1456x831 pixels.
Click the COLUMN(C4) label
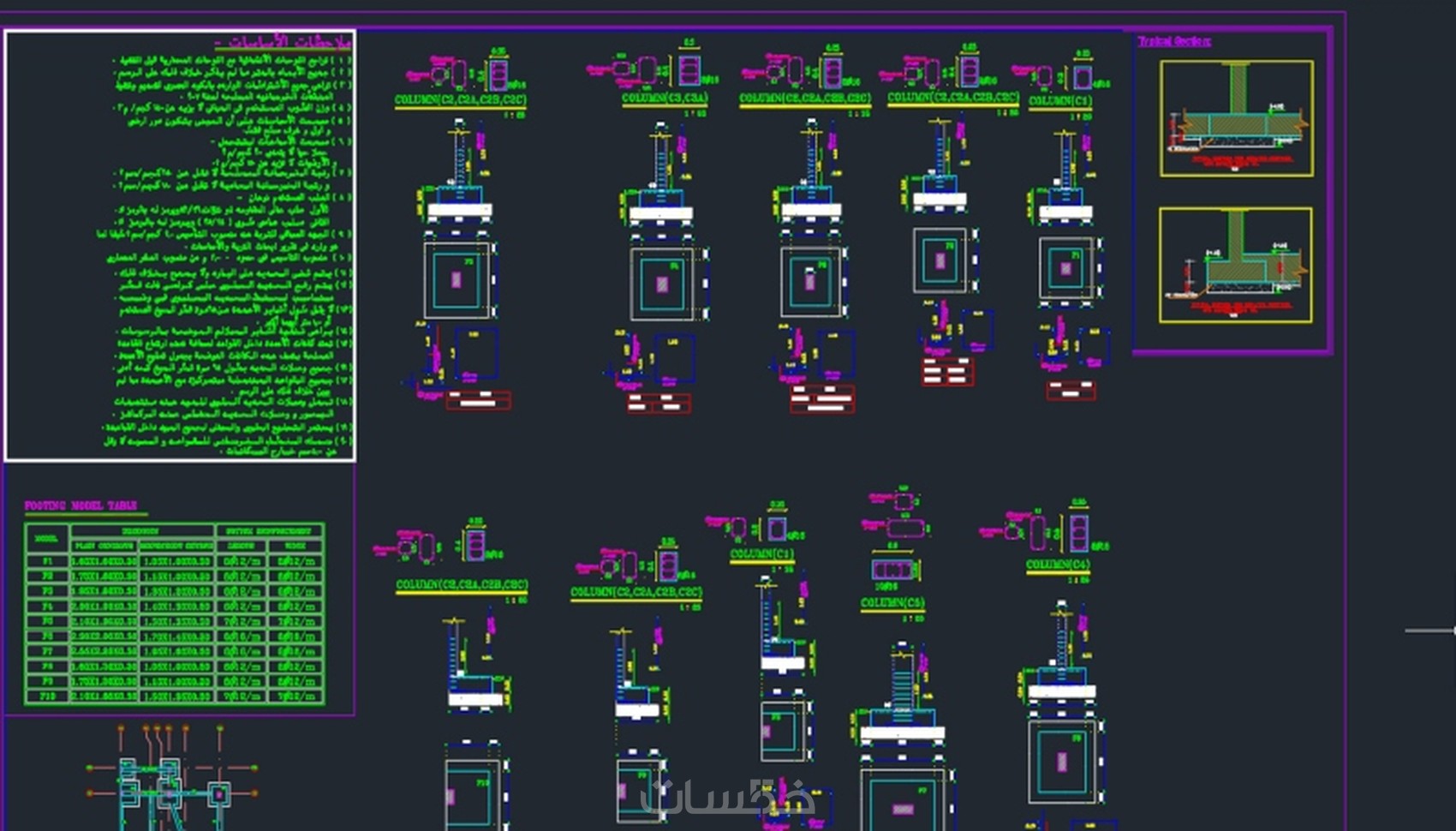[x=1058, y=565]
